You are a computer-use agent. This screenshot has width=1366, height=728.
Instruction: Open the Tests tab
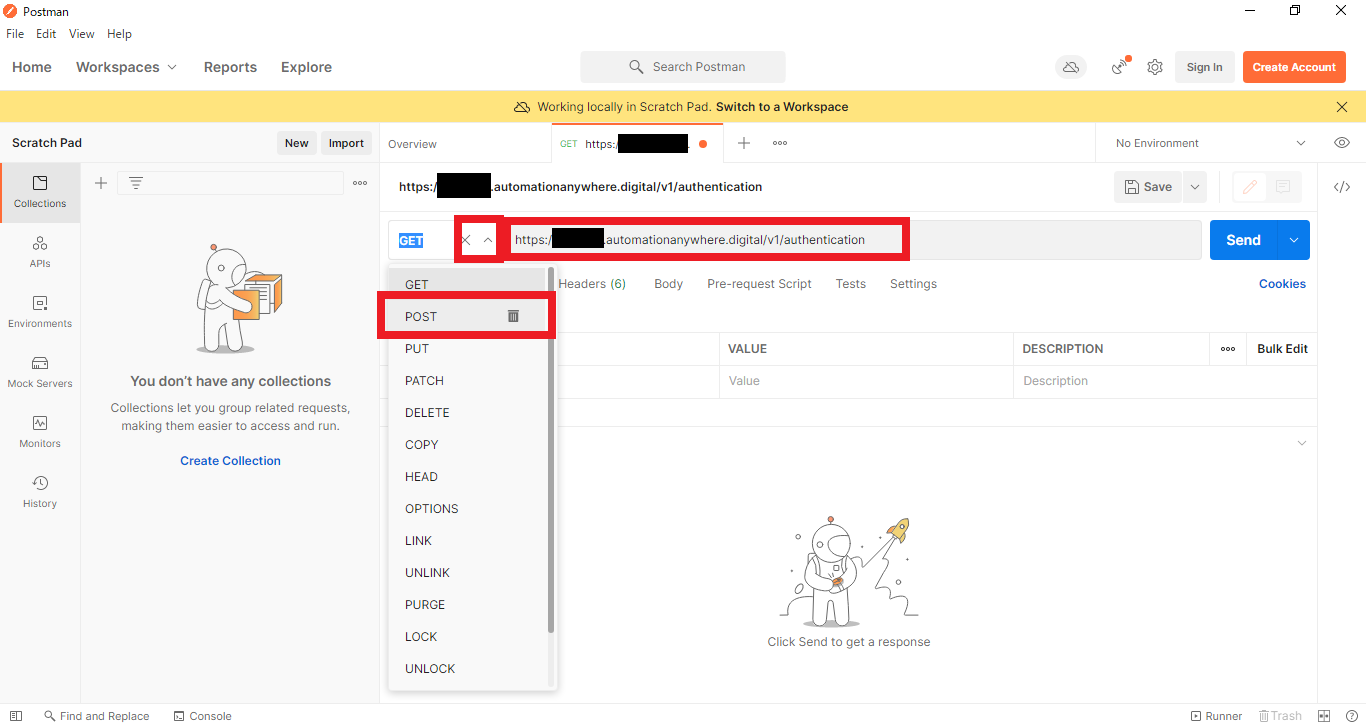[851, 284]
